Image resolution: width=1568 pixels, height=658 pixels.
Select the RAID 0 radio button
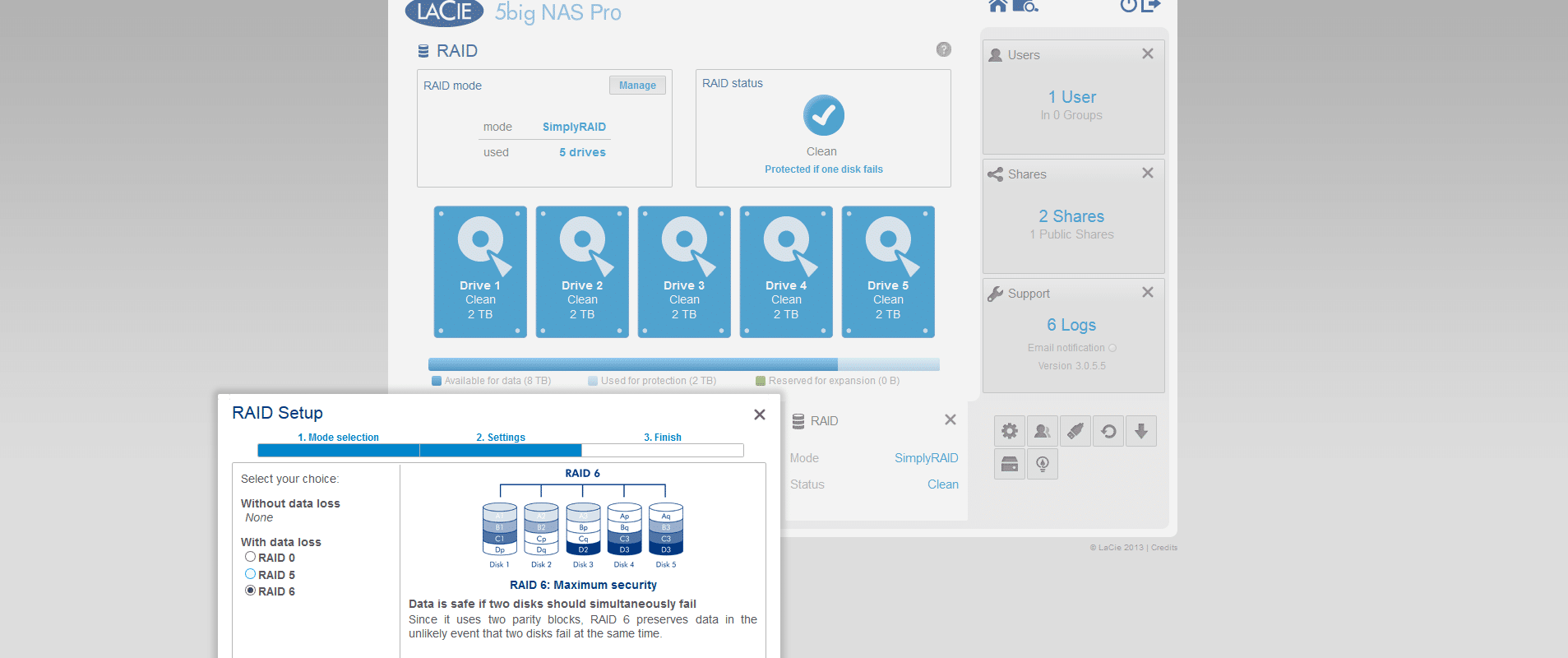[250, 557]
